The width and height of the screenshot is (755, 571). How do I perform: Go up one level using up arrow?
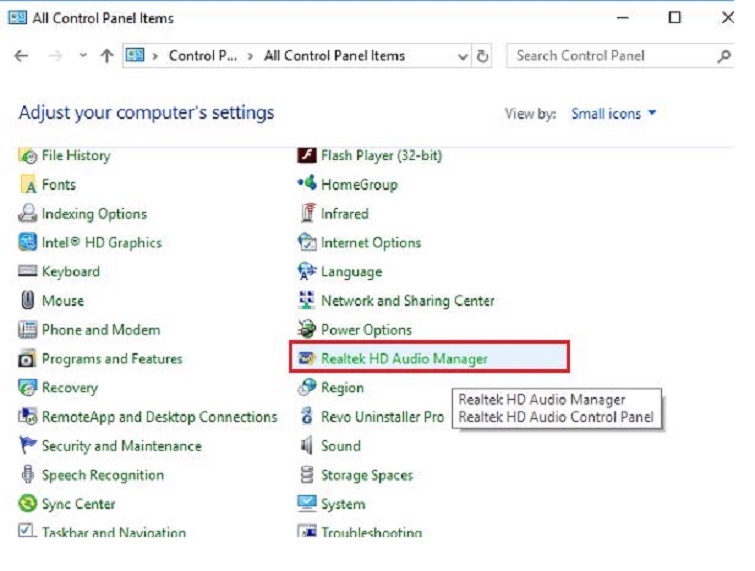pos(107,57)
